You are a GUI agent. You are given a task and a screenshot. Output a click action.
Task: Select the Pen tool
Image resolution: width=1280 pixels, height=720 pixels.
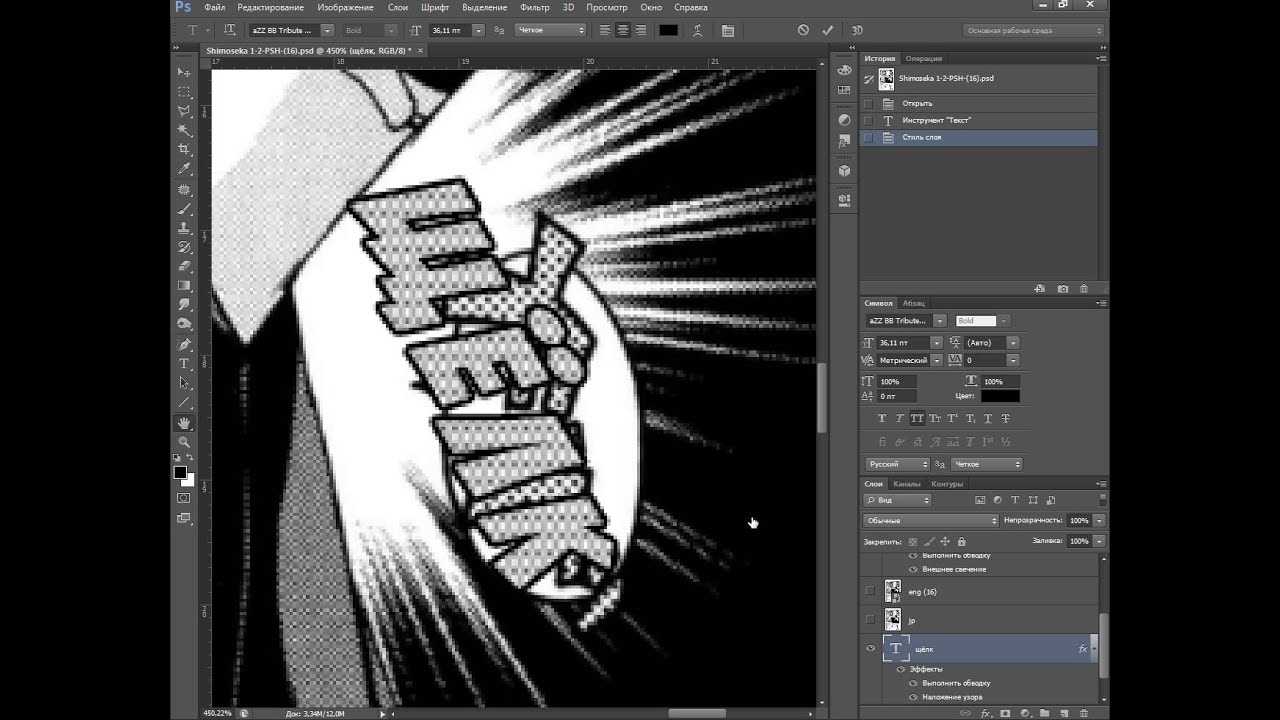[x=184, y=344]
